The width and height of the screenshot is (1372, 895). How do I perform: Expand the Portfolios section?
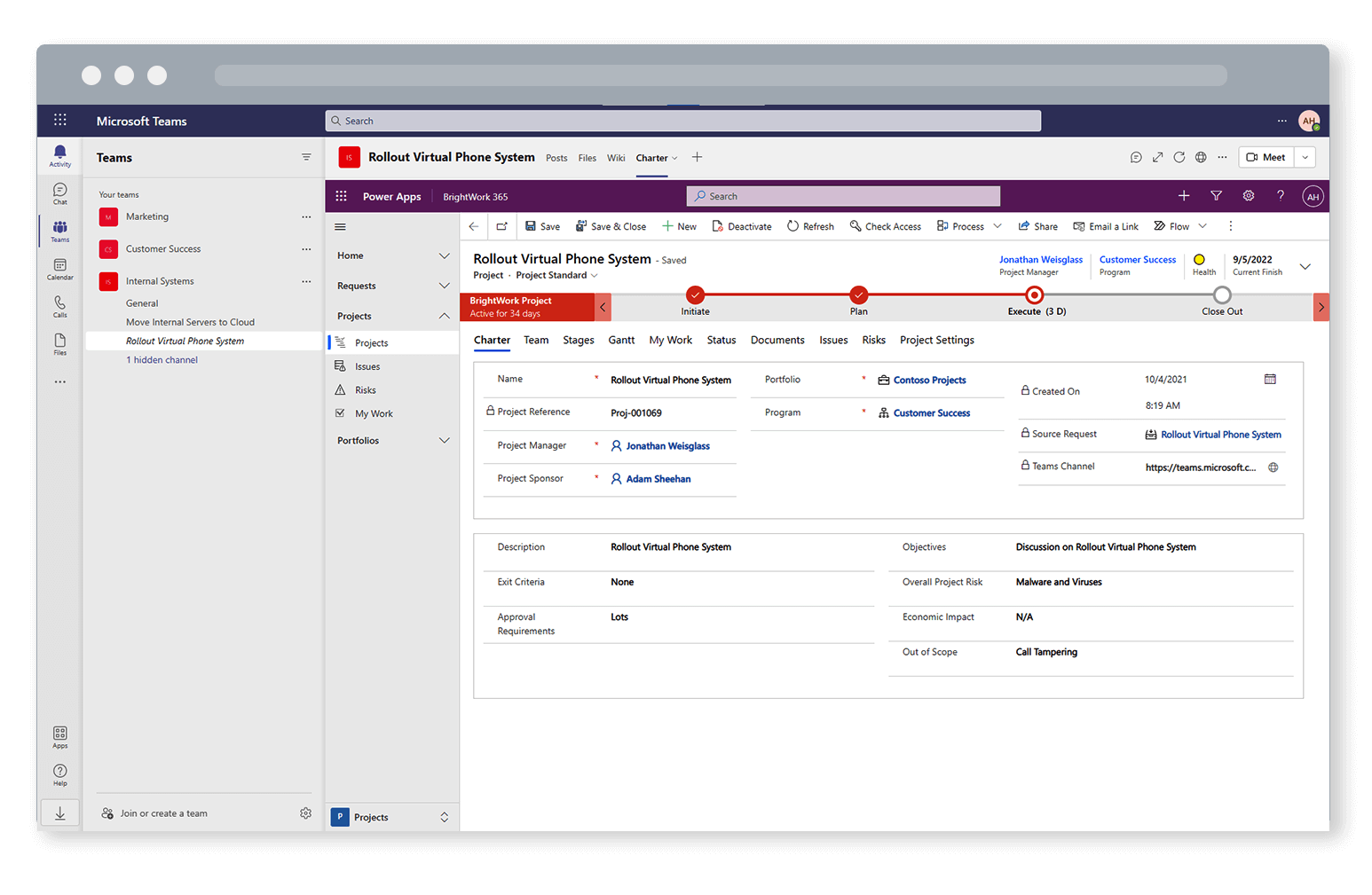pos(444,440)
